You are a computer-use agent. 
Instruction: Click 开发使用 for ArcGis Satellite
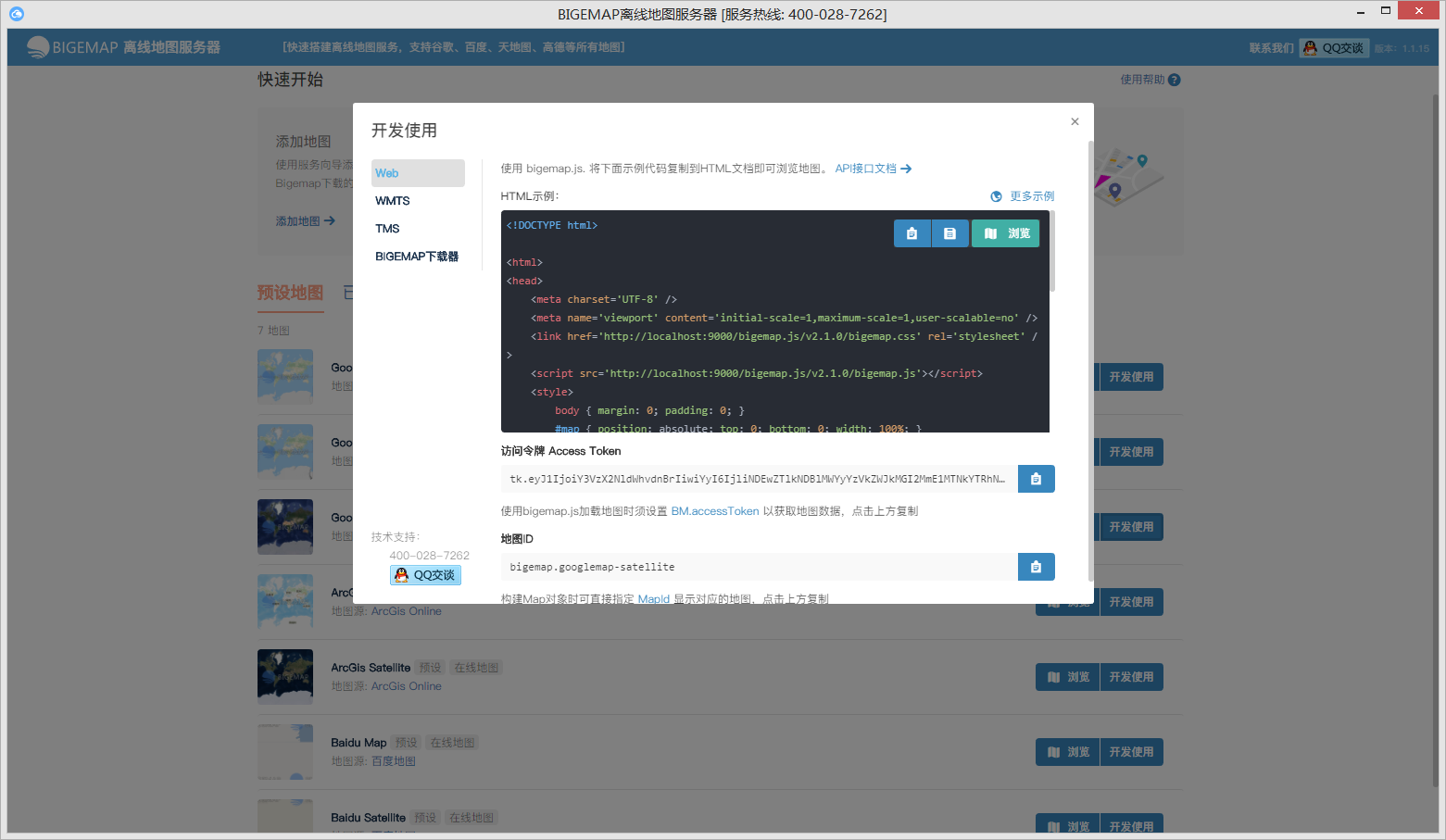(1131, 677)
